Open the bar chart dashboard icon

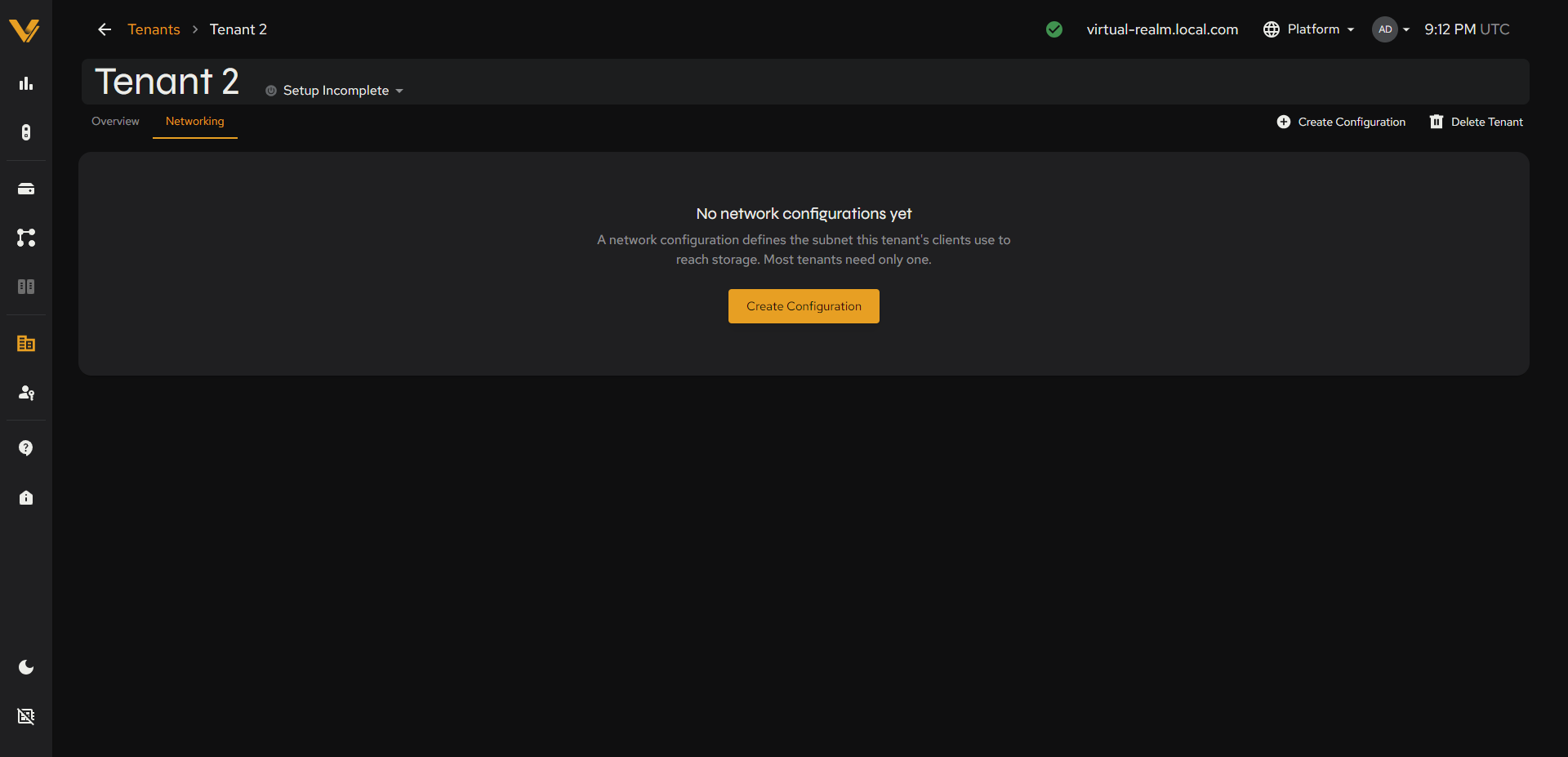pos(26,83)
